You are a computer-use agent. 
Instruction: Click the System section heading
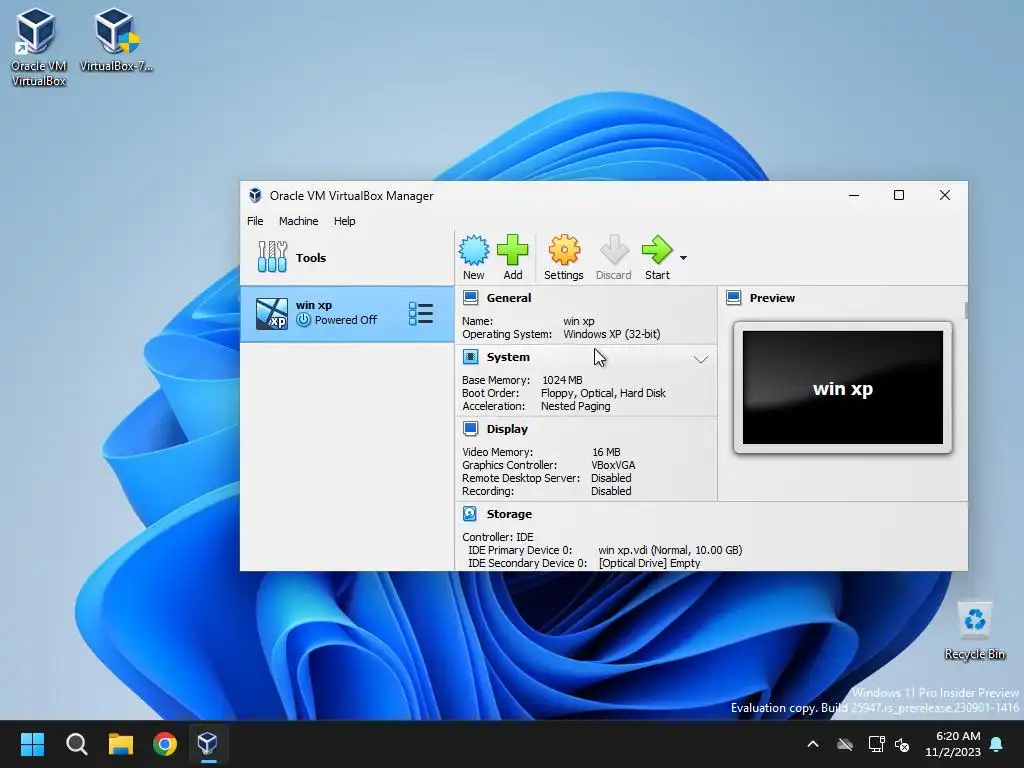click(x=508, y=357)
